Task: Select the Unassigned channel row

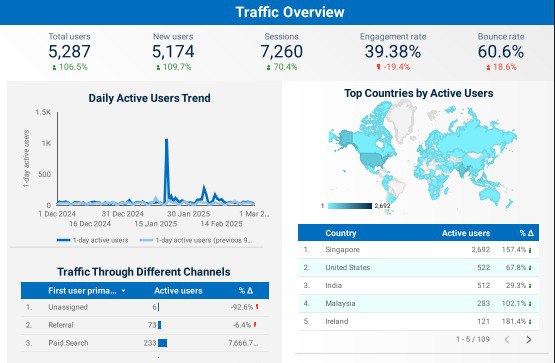Action: (145, 307)
